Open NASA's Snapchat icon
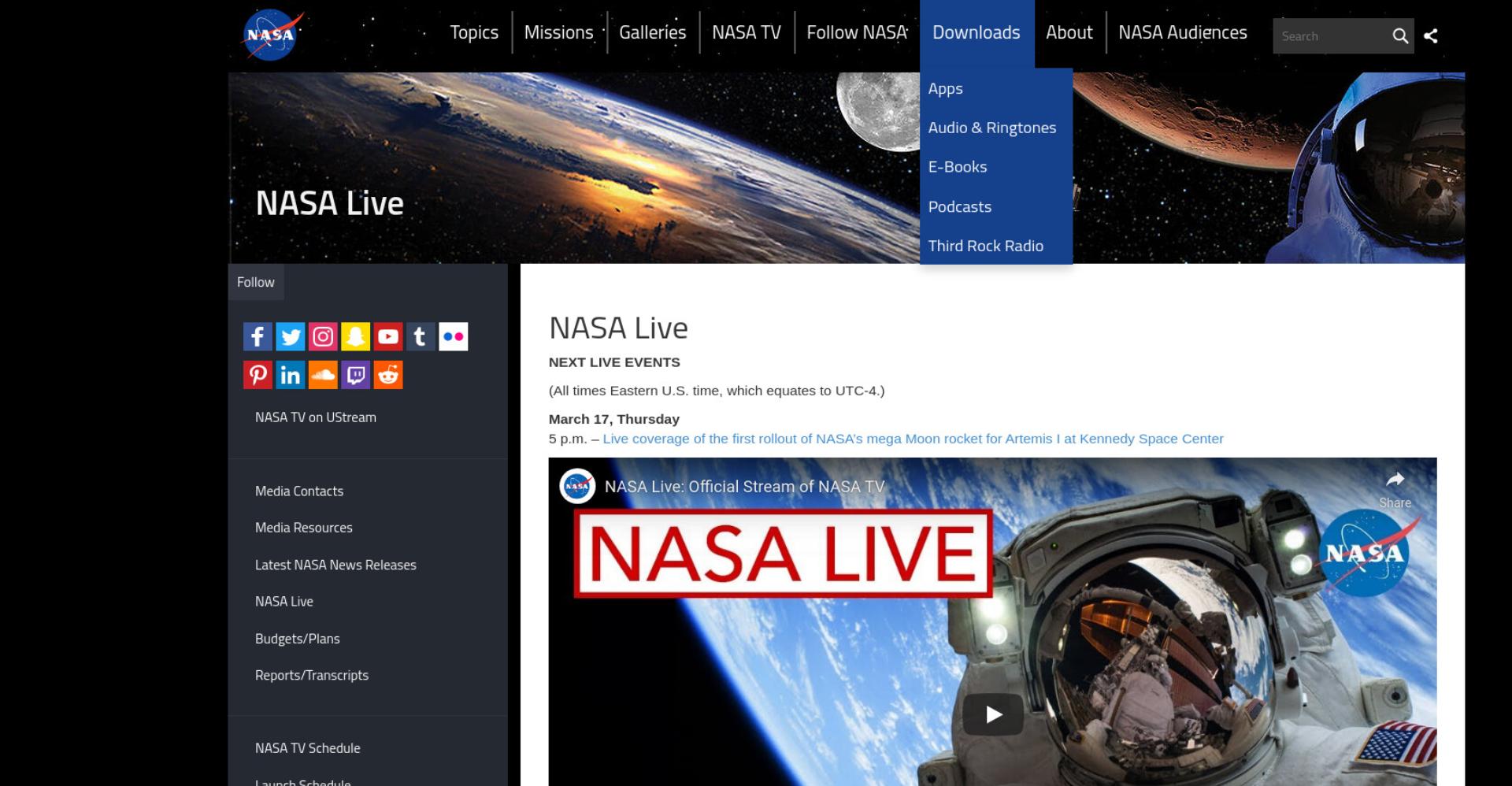The height and width of the screenshot is (786, 1512). coord(355,336)
